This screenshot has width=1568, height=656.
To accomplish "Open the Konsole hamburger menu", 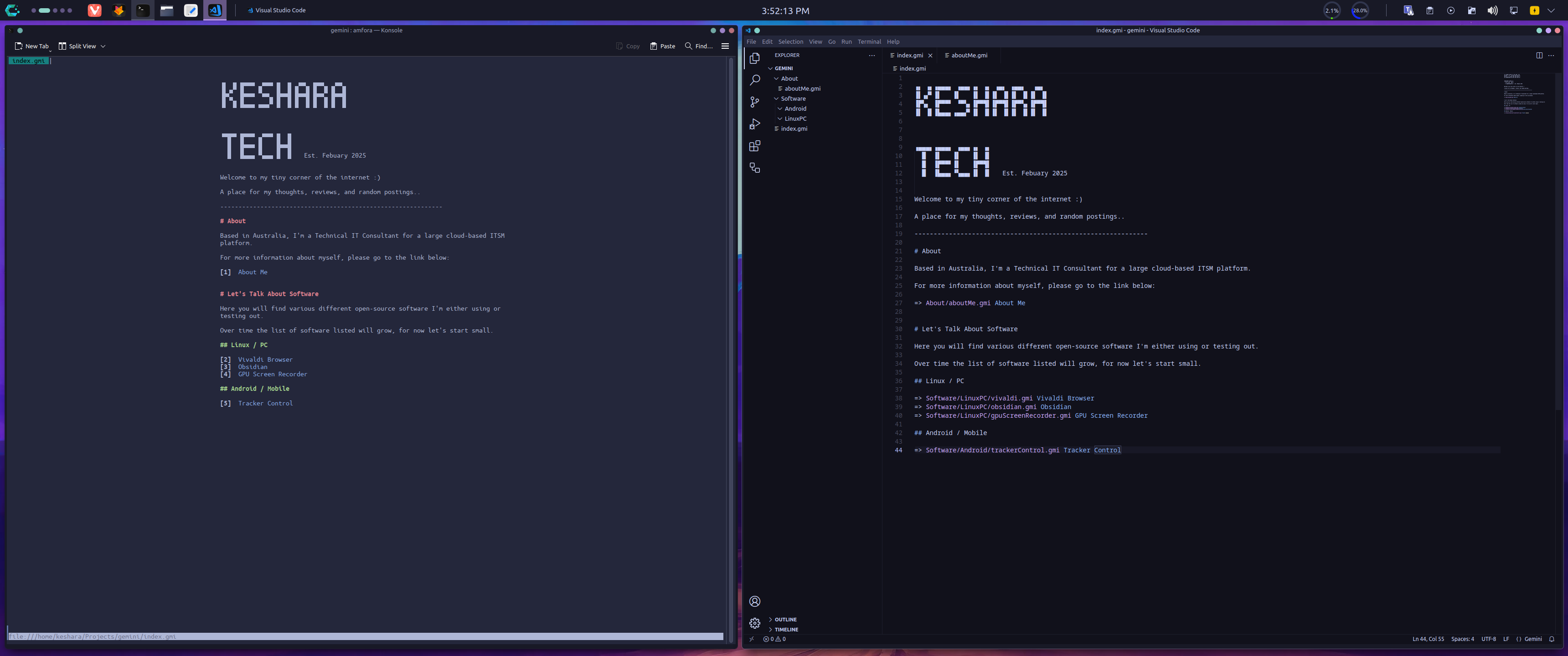I will coord(725,46).
